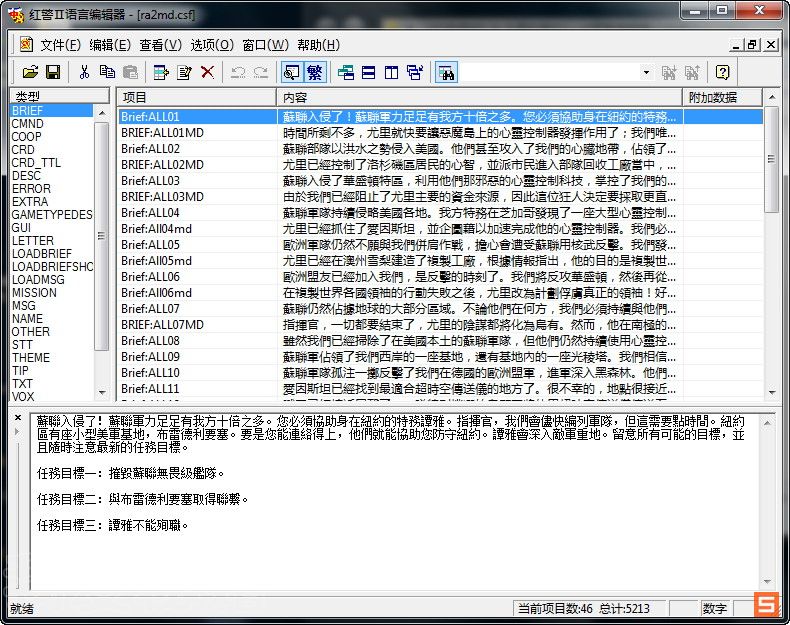Click the Cut scissors icon
This screenshot has height=625, width=790.
84,72
